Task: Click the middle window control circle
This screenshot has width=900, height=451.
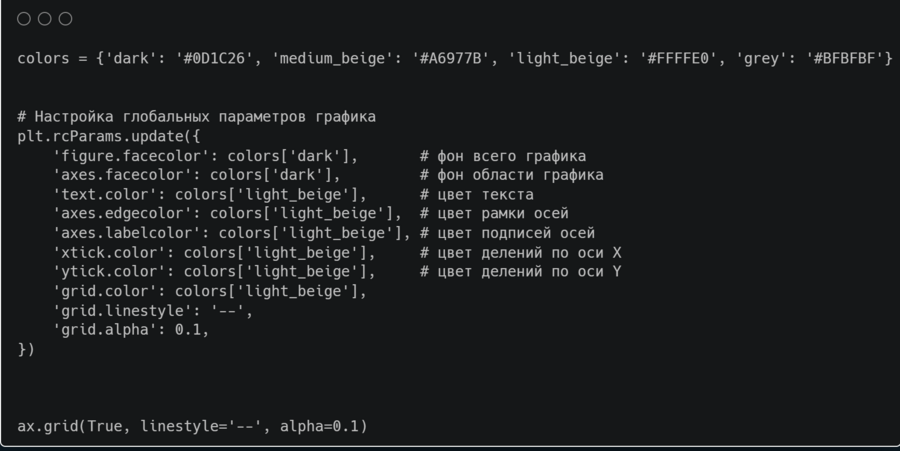Action: tap(45, 19)
